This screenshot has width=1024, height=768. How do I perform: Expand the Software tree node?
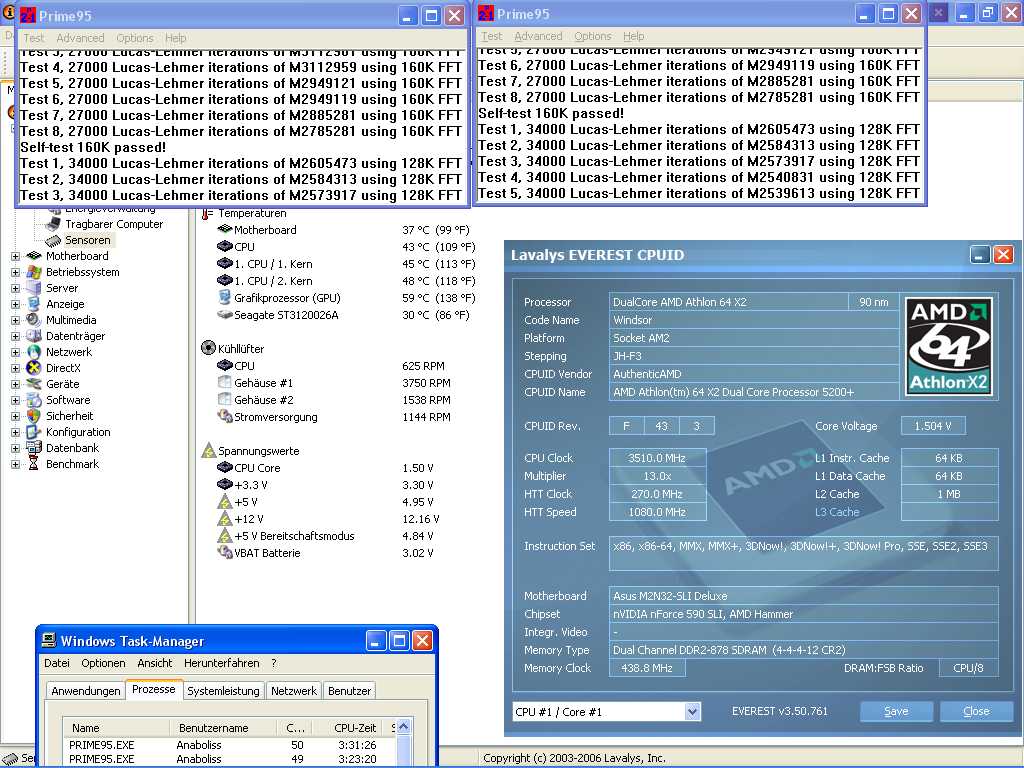(16, 400)
